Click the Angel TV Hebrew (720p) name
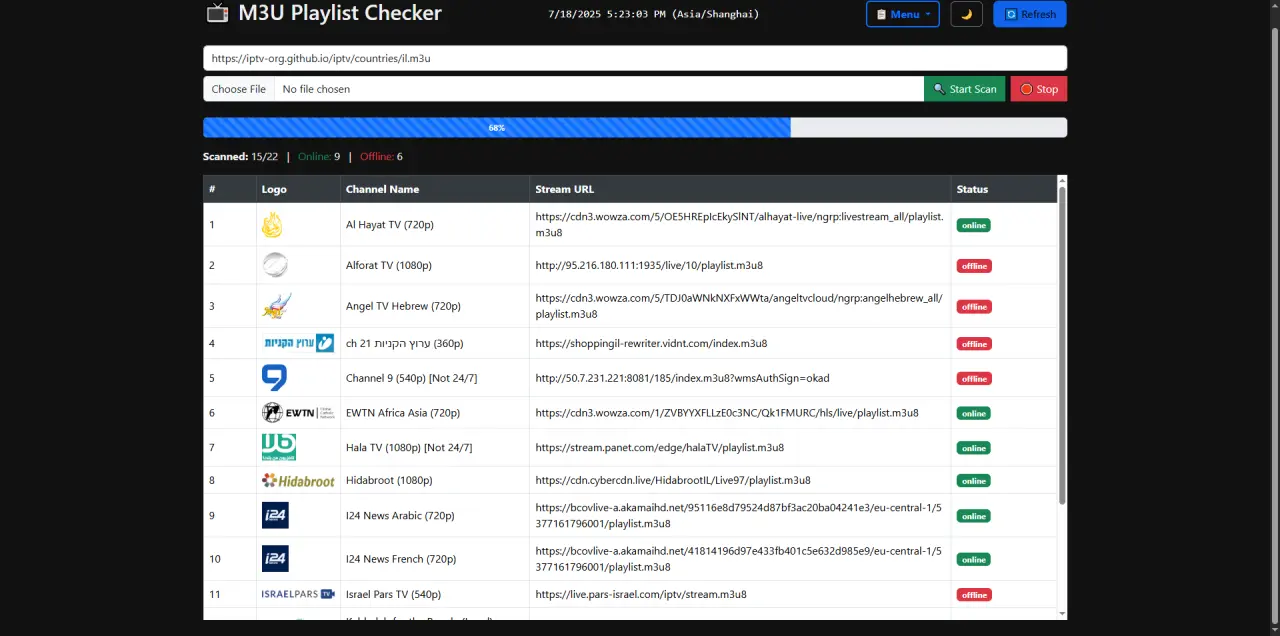1280x636 pixels. tap(403, 306)
